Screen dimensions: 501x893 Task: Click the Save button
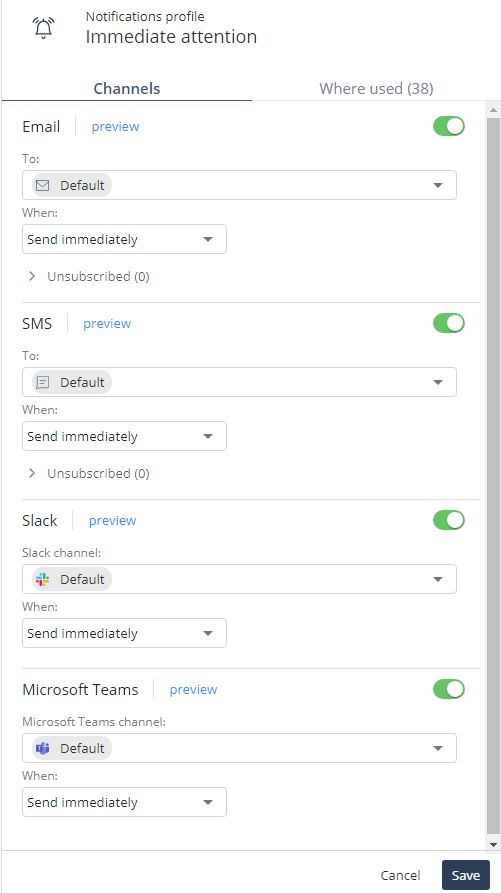(466, 875)
